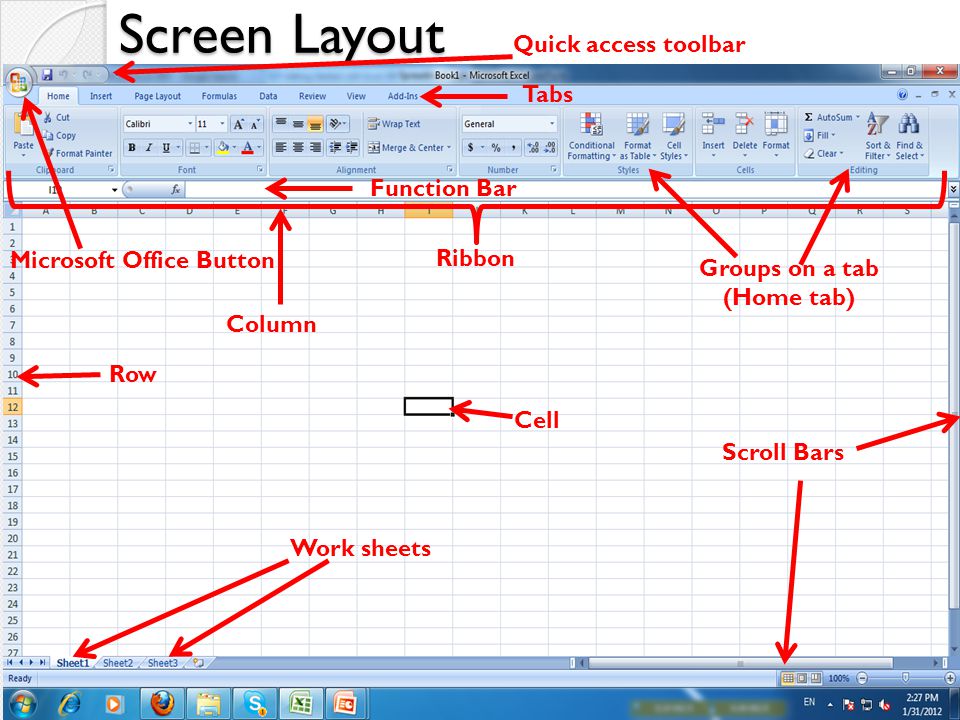Select the Sheet2 worksheet tab
This screenshot has height=720, width=960.
tap(118, 663)
